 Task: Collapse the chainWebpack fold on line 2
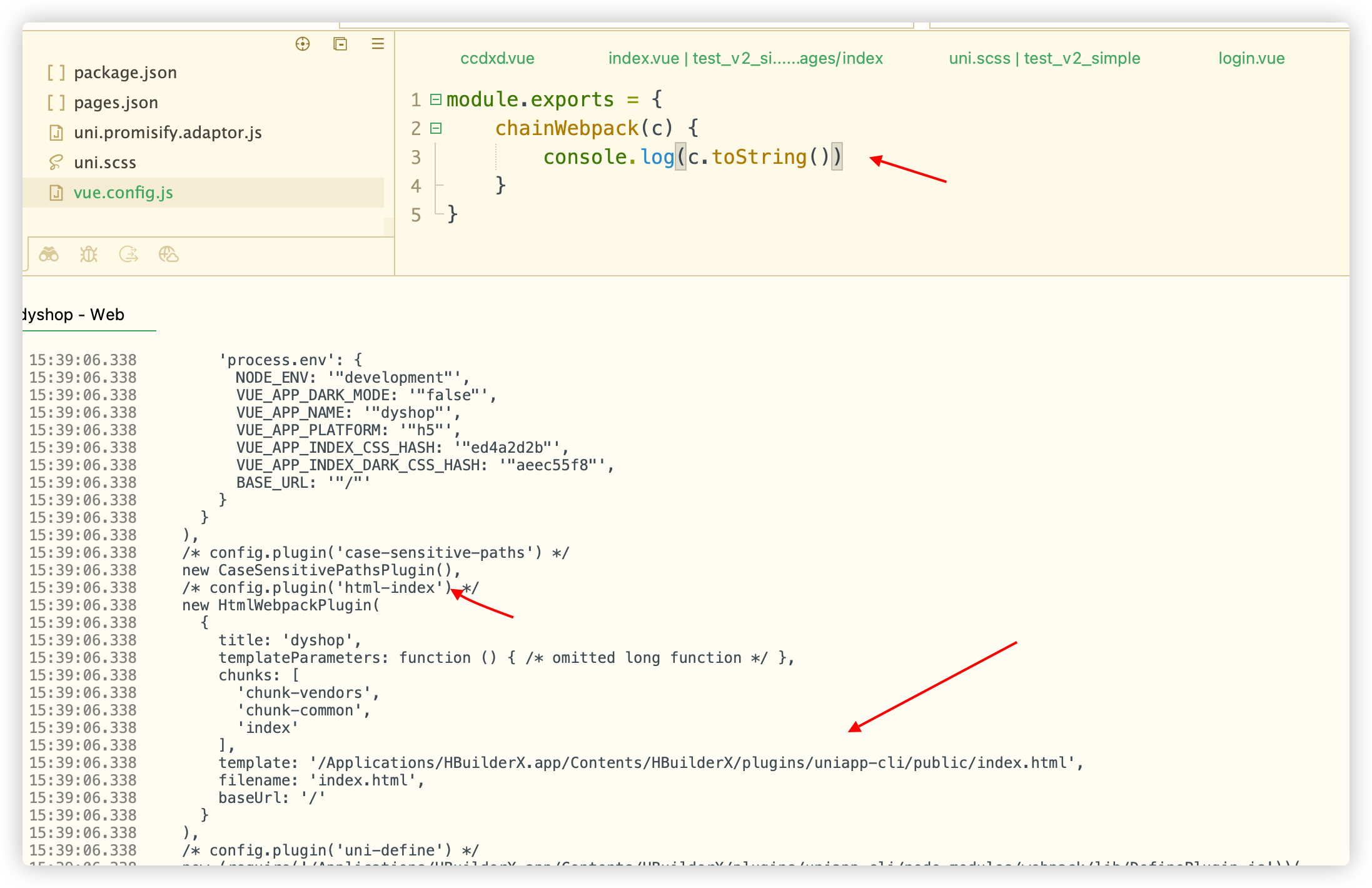click(x=436, y=128)
